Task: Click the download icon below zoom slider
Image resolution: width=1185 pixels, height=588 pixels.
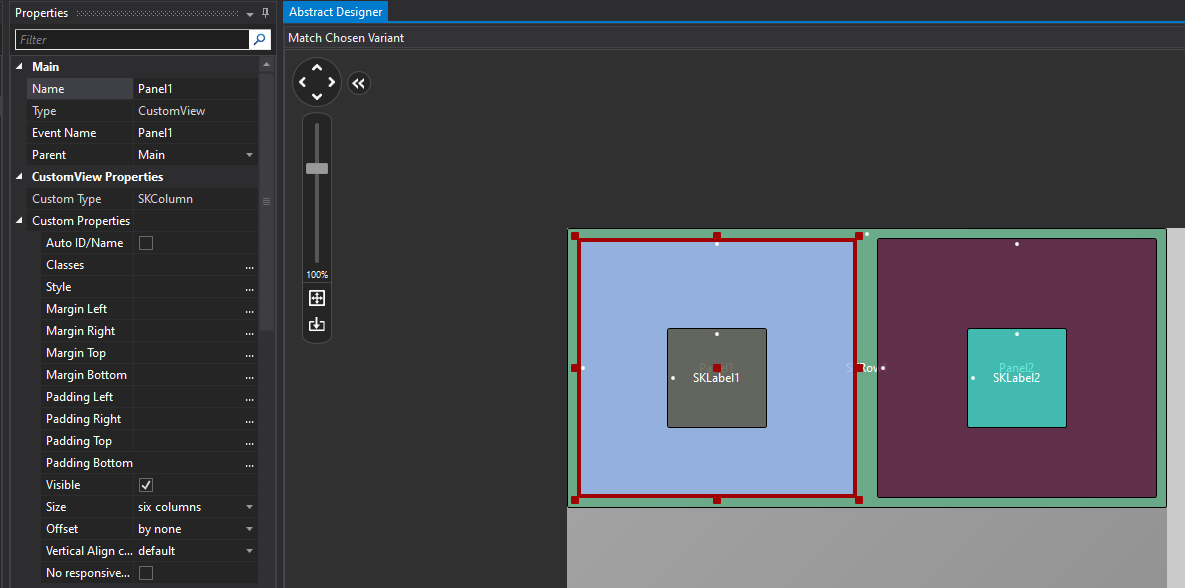Action: click(317, 324)
